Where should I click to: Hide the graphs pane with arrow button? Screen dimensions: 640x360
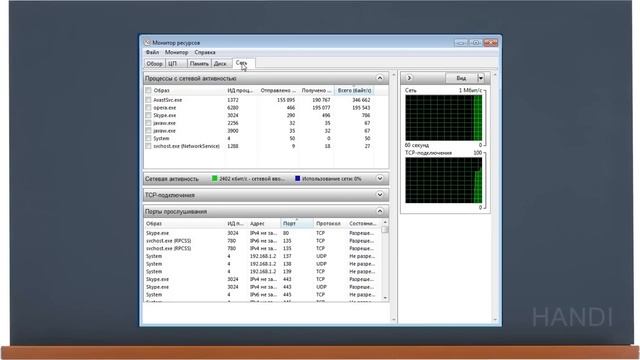409,78
